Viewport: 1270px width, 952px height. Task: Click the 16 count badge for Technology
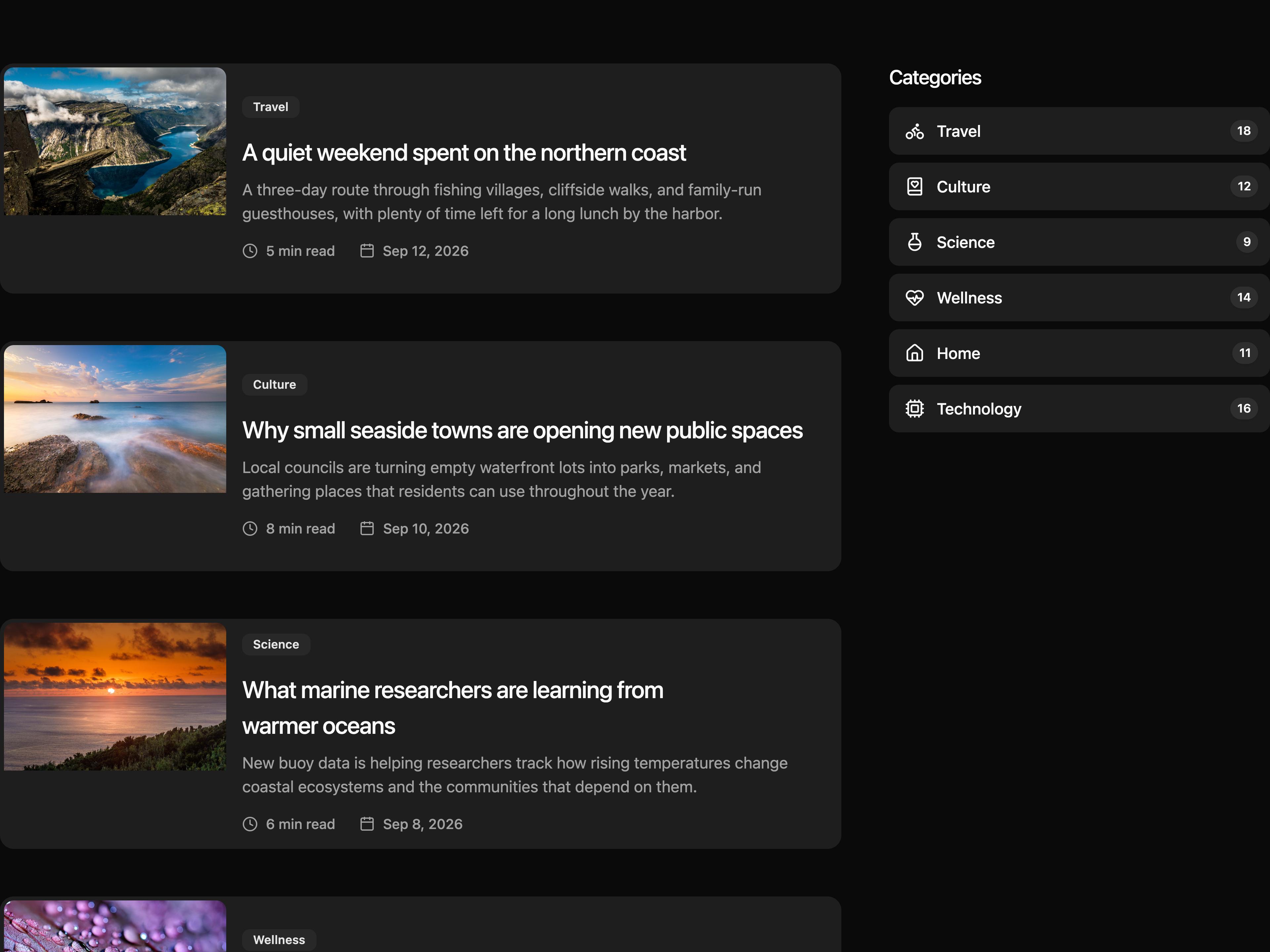tap(1244, 409)
